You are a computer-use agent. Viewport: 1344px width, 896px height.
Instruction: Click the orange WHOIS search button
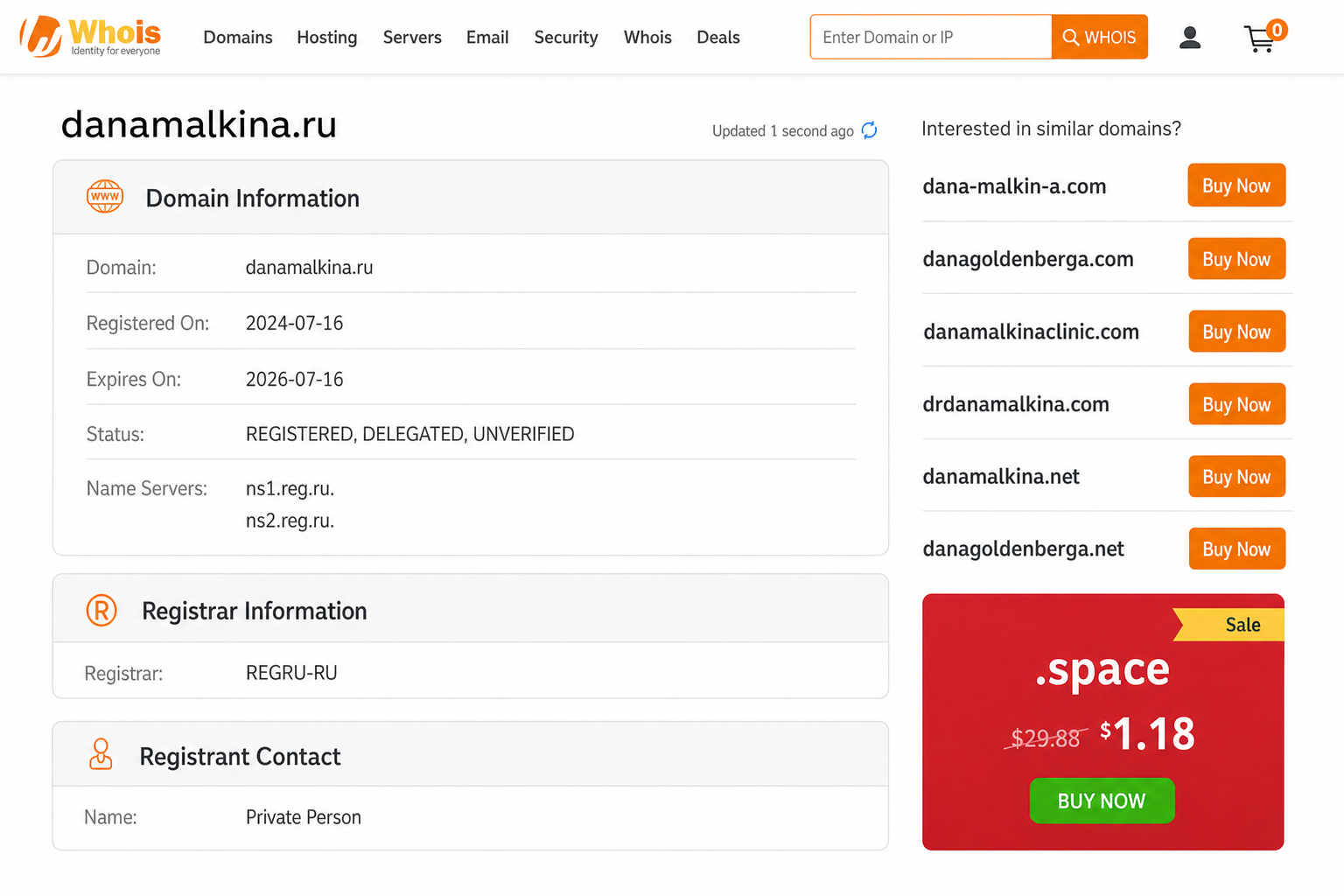tap(1100, 37)
